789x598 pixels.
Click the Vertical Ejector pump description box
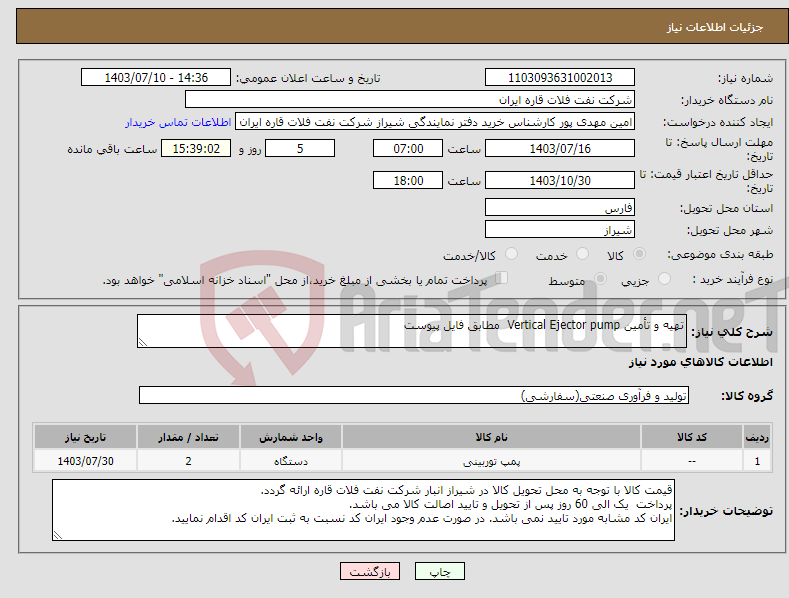tap(412, 331)
